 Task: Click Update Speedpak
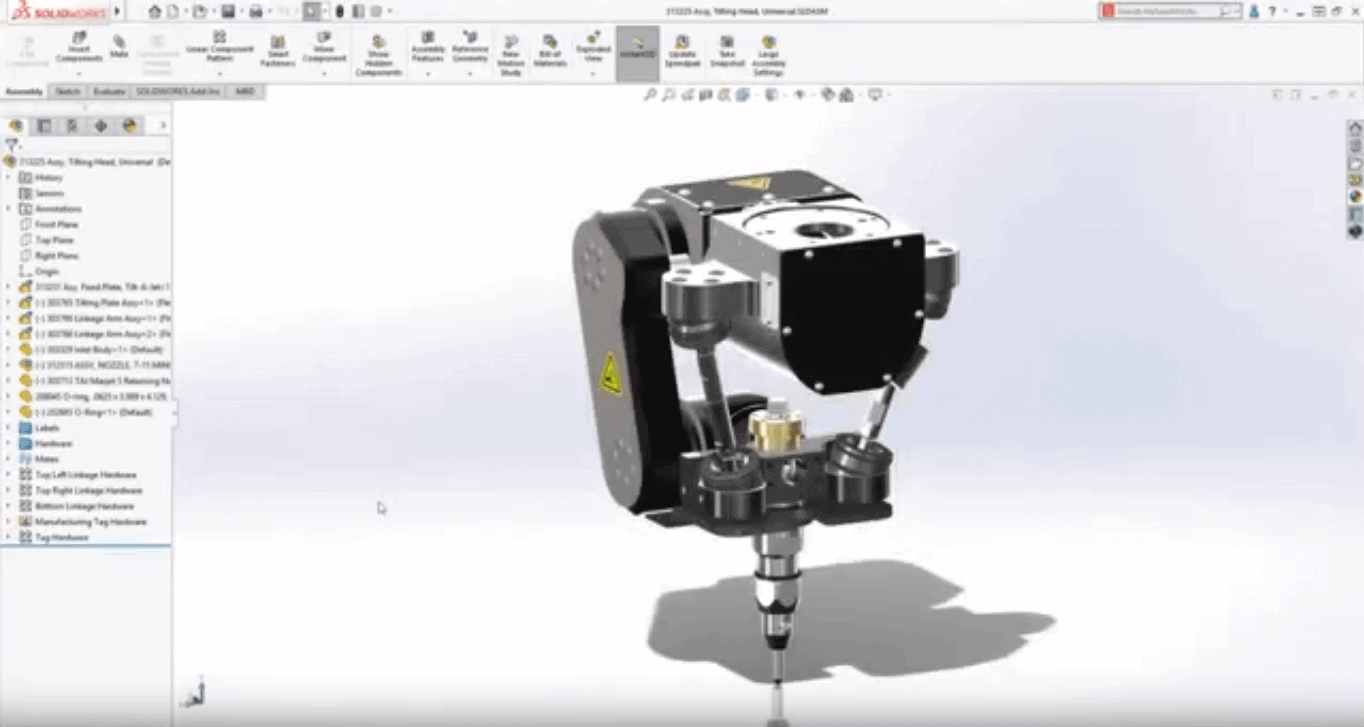[x=681, y=52]
